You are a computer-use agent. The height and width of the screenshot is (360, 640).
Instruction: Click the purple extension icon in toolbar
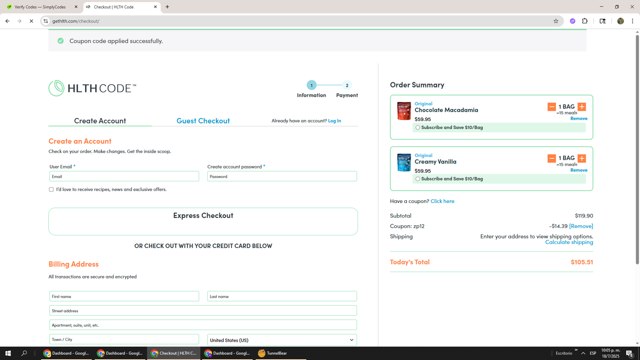(x=572, y=21)
